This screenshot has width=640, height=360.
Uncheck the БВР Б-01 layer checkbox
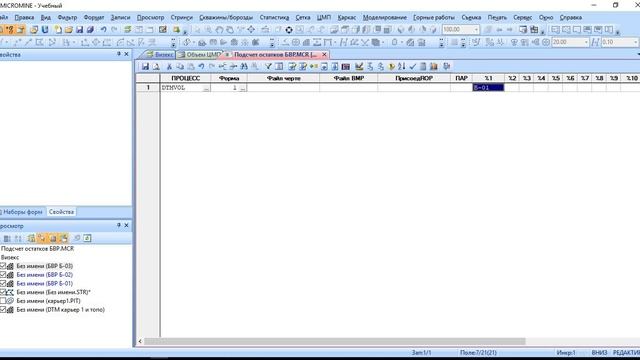(3, 283)
